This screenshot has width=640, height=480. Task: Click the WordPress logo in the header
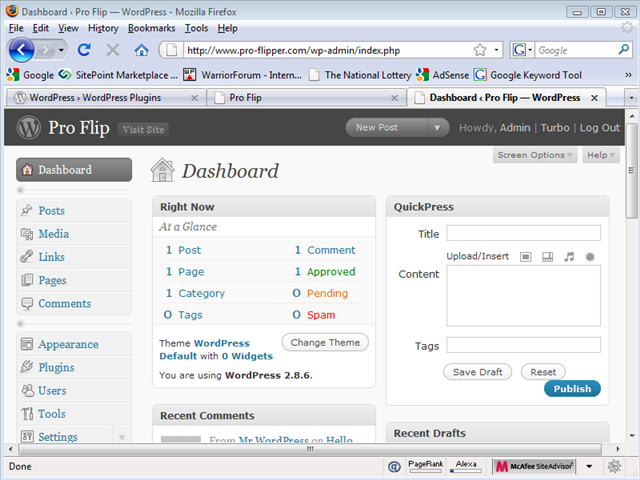click(29, 127)
